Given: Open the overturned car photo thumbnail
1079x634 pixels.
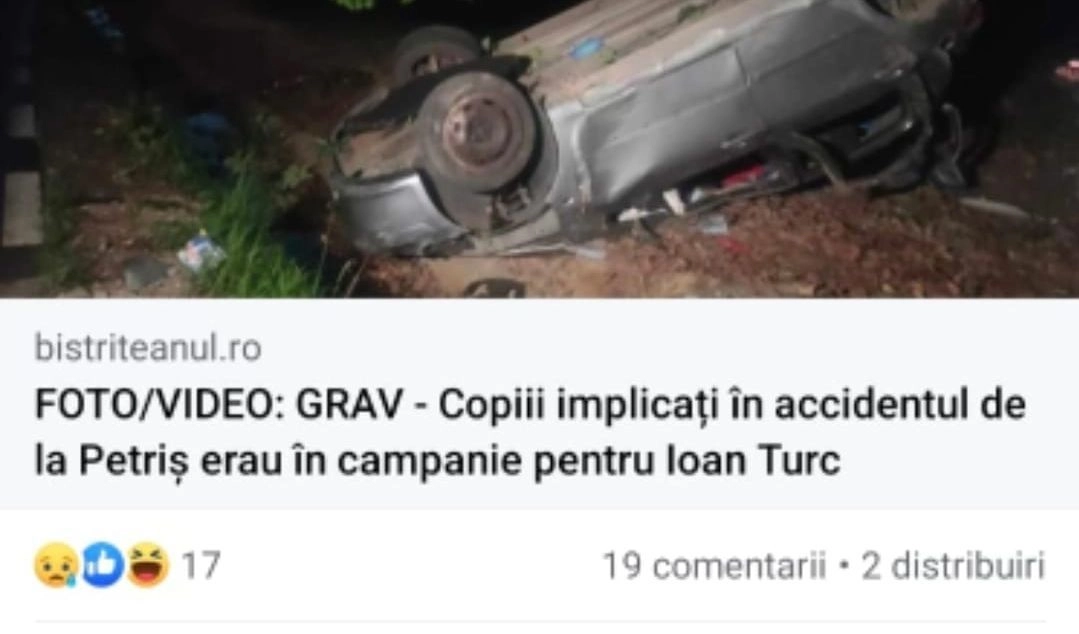Looking at the screenshot, I should pos(540,149).
